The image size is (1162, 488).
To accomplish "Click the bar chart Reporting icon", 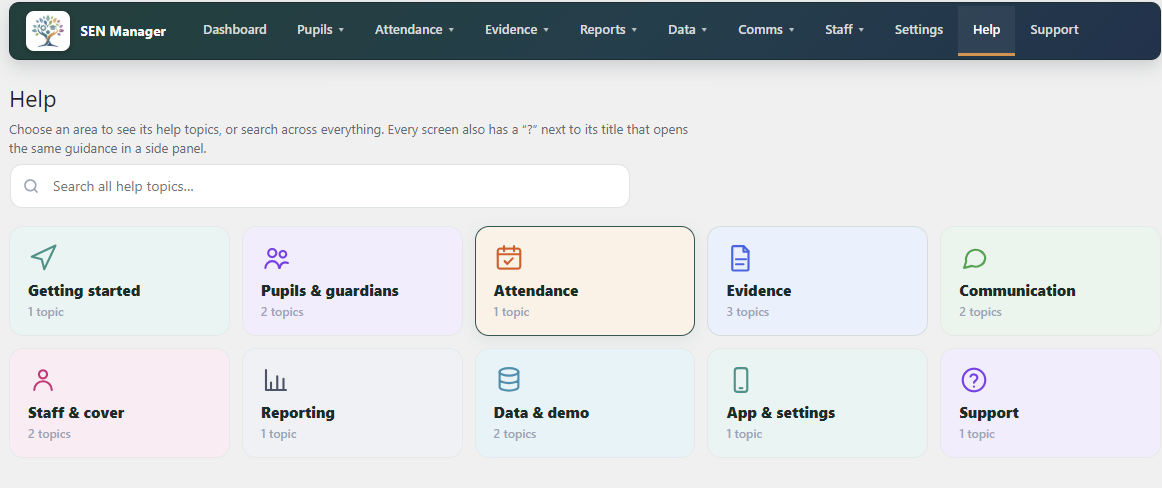I will pyautogui.click(x=275, y=380).
